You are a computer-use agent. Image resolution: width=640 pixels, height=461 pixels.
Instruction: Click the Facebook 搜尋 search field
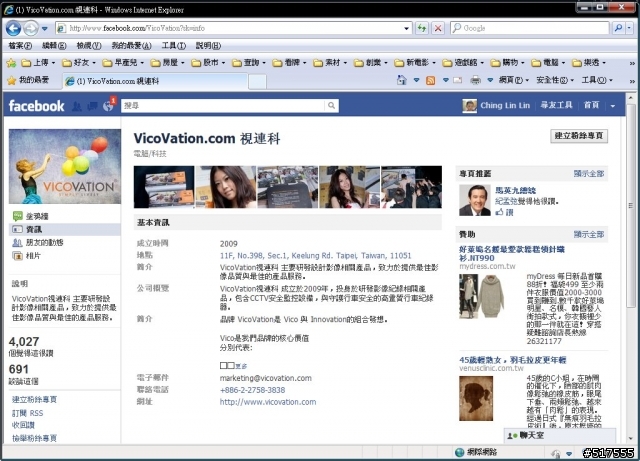(x=223, y=106)
